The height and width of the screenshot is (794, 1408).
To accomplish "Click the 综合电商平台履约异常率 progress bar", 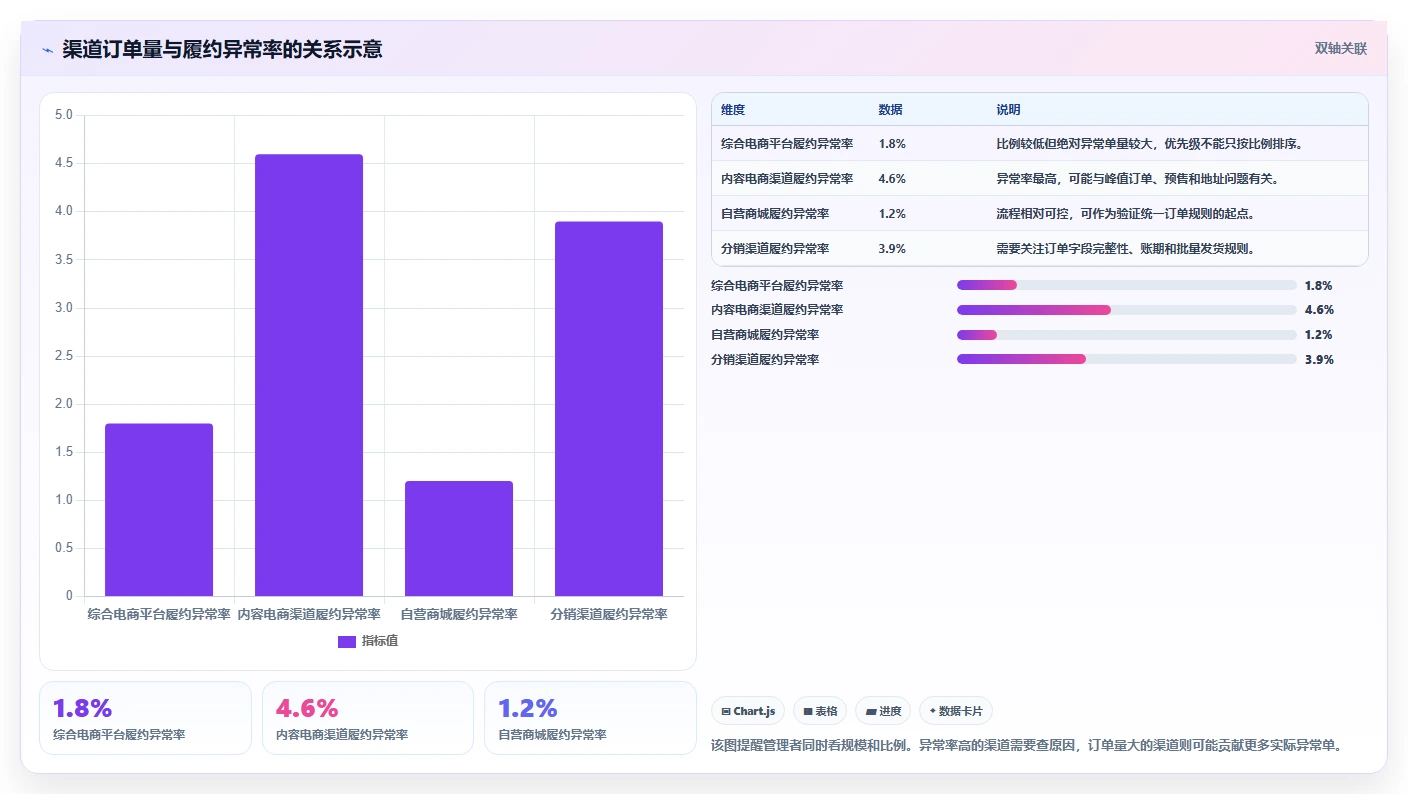I will 1127,285.
